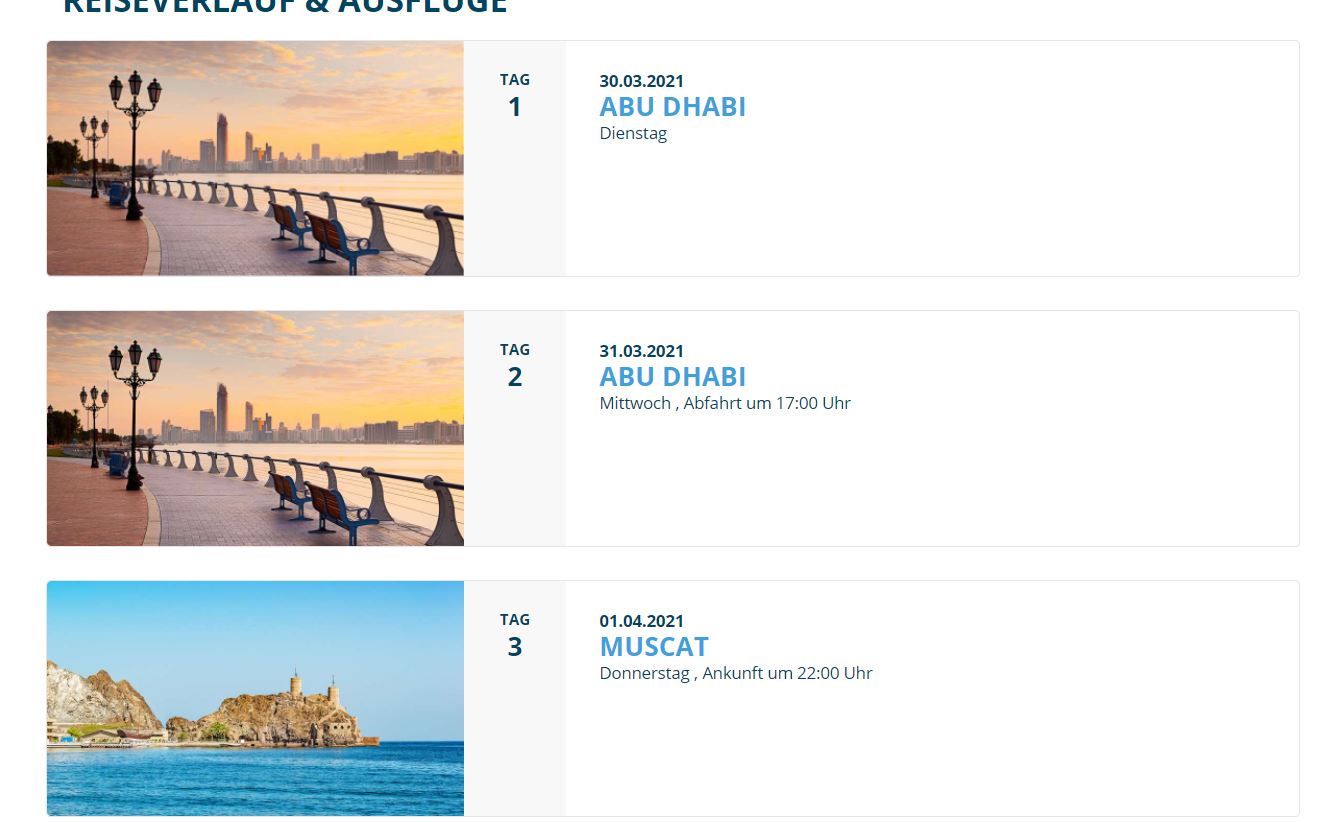This screenshot has width=1321, height=822.
Task: Click the TAG 1 day label
Action: [x=515, y=95]
